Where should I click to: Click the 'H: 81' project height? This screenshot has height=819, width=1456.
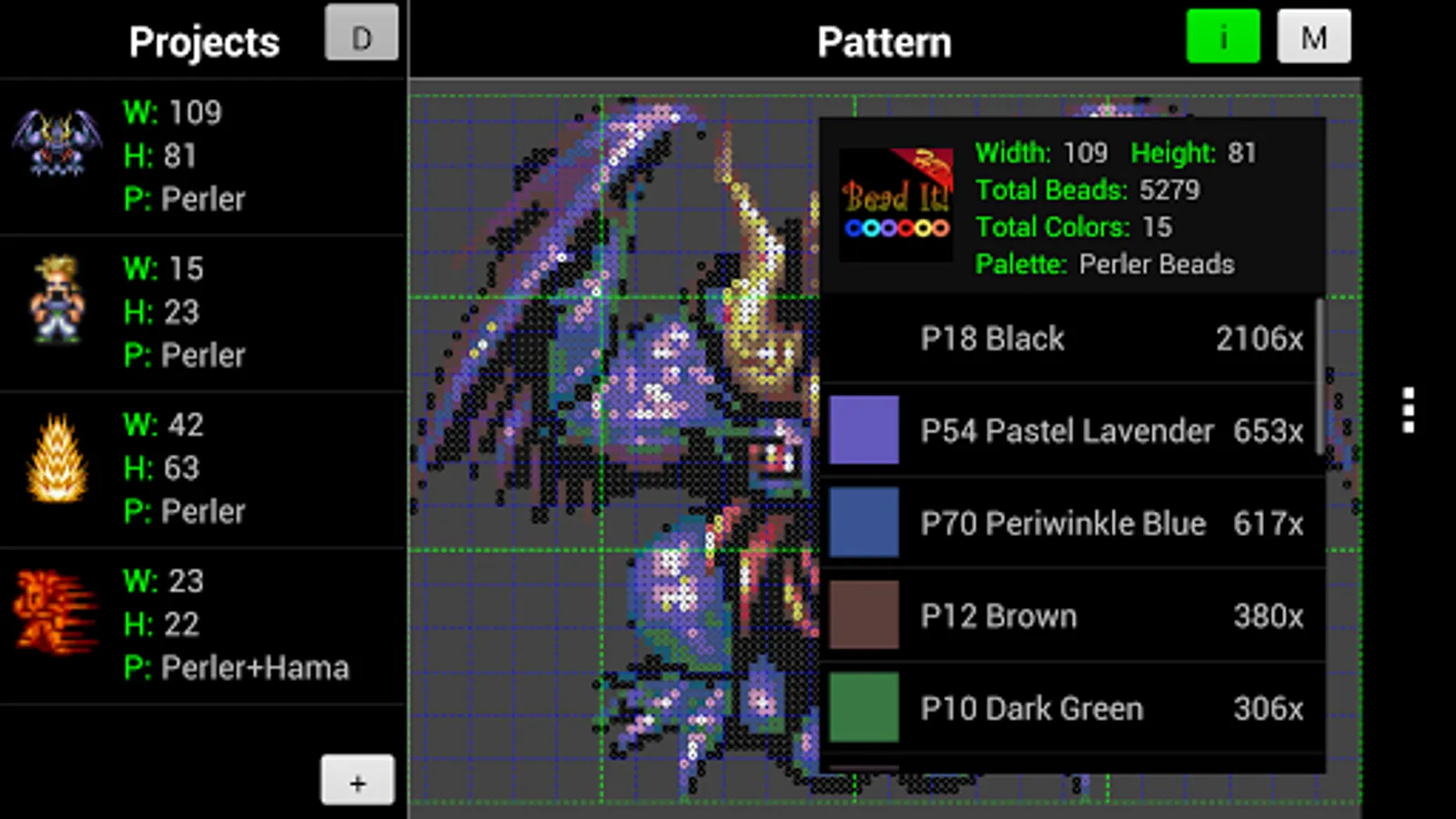coord(160,156)
